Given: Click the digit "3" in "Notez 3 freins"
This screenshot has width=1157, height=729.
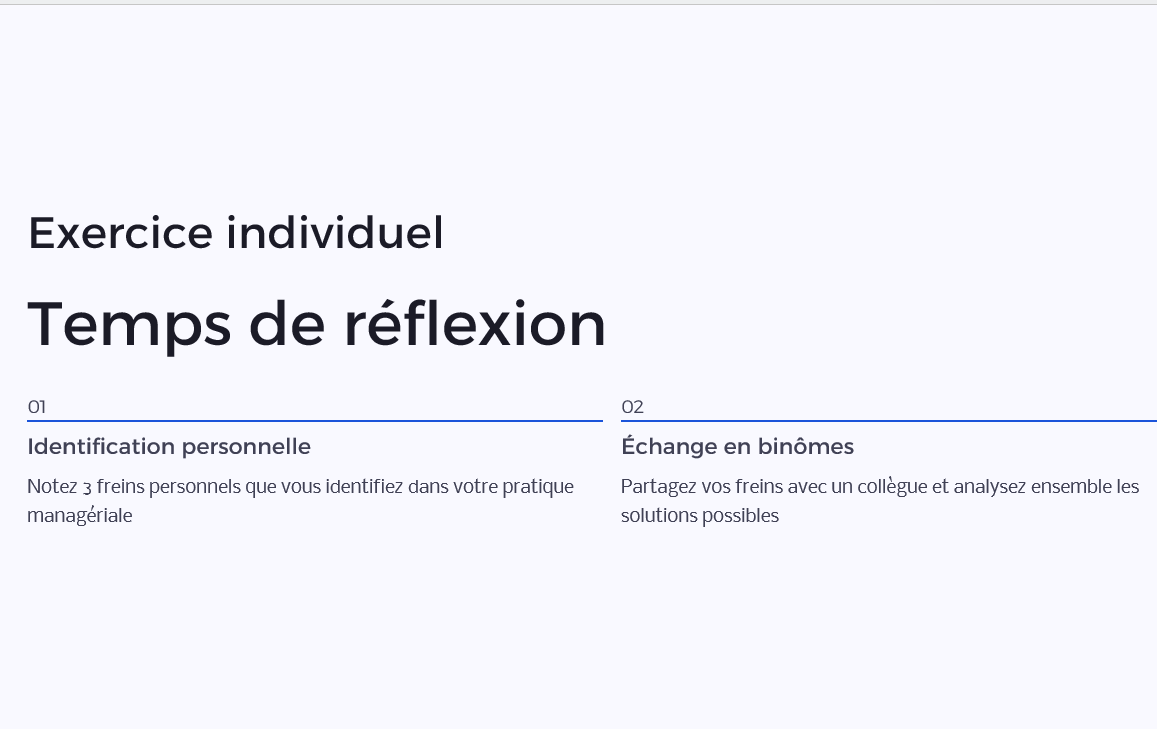Looking at the screenshot, I should (x=87, y=488).
